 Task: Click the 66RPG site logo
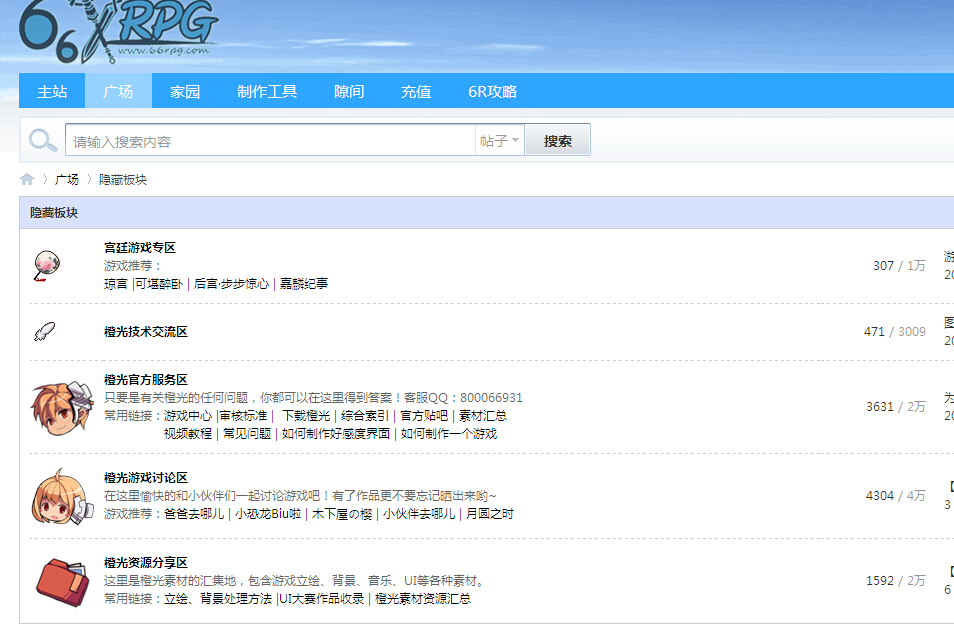pos(119,32)
